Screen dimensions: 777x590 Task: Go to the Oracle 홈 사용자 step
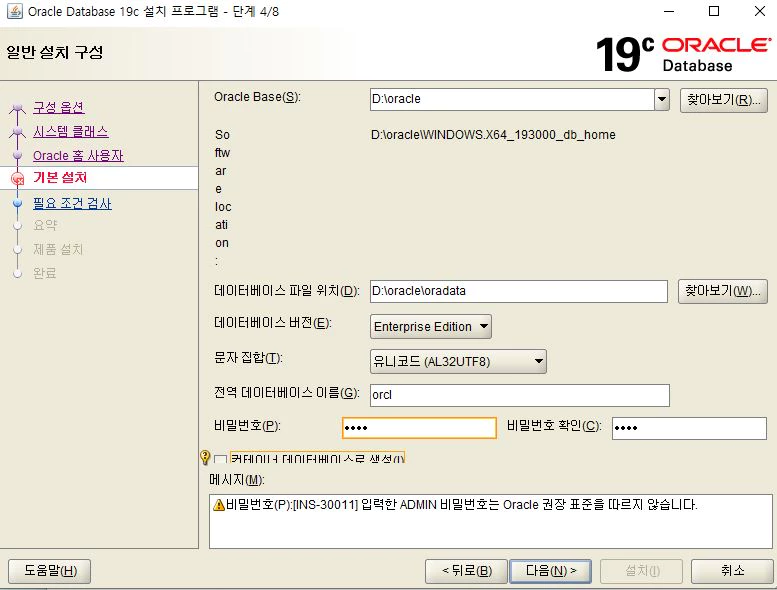78,156
